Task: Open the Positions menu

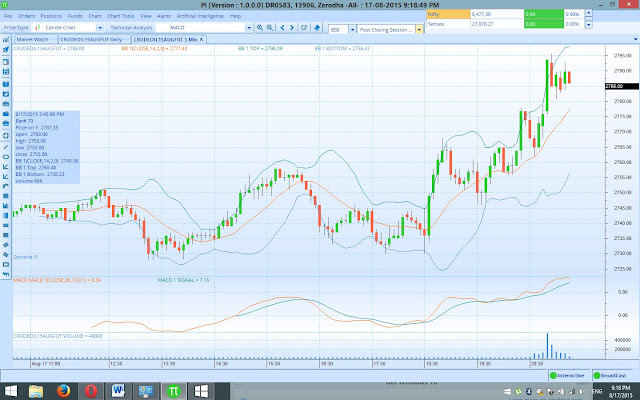Action: tap(51, 16)
